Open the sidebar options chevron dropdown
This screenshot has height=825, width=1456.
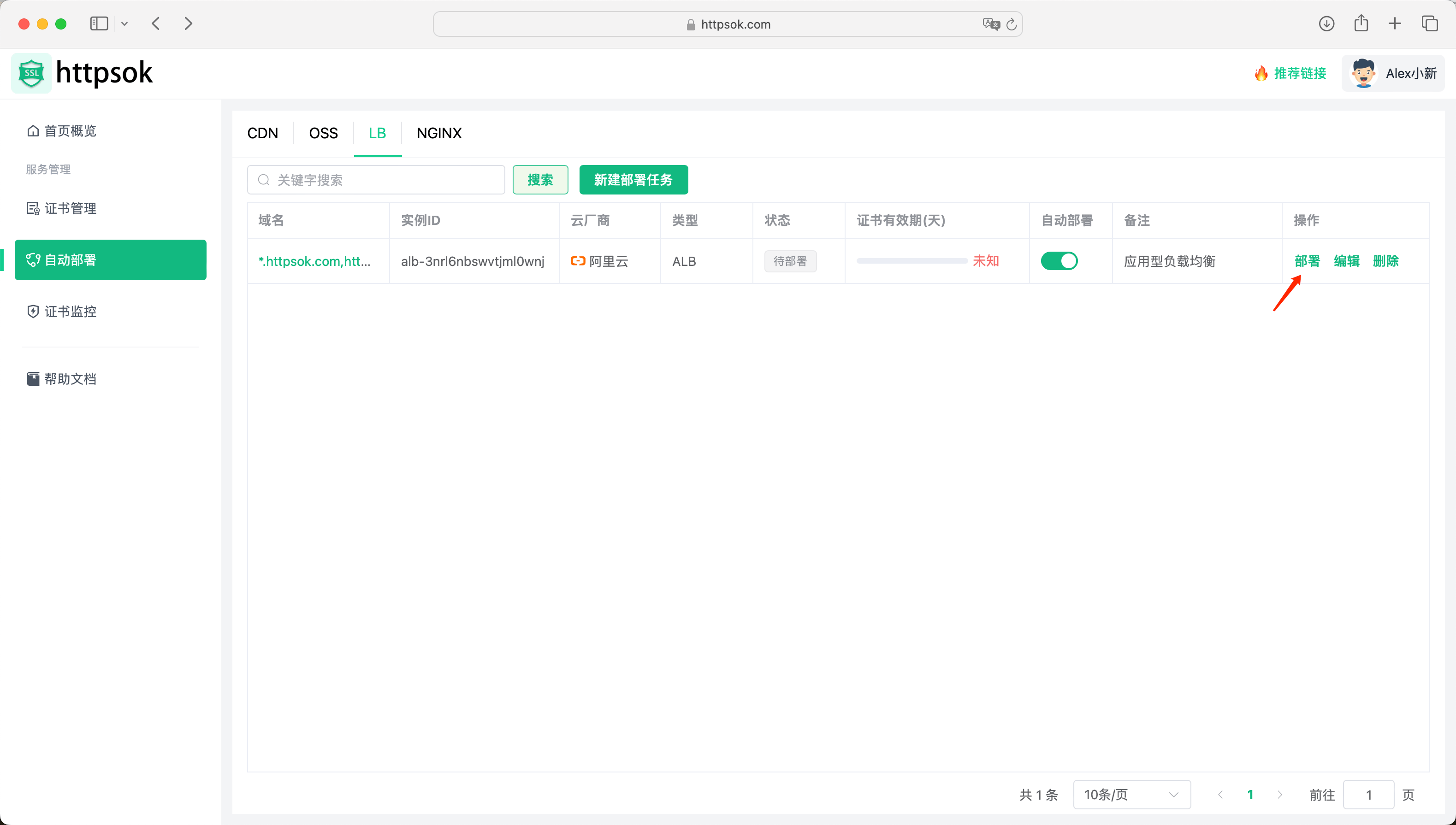pyautogui.click(x=124, y=24)
